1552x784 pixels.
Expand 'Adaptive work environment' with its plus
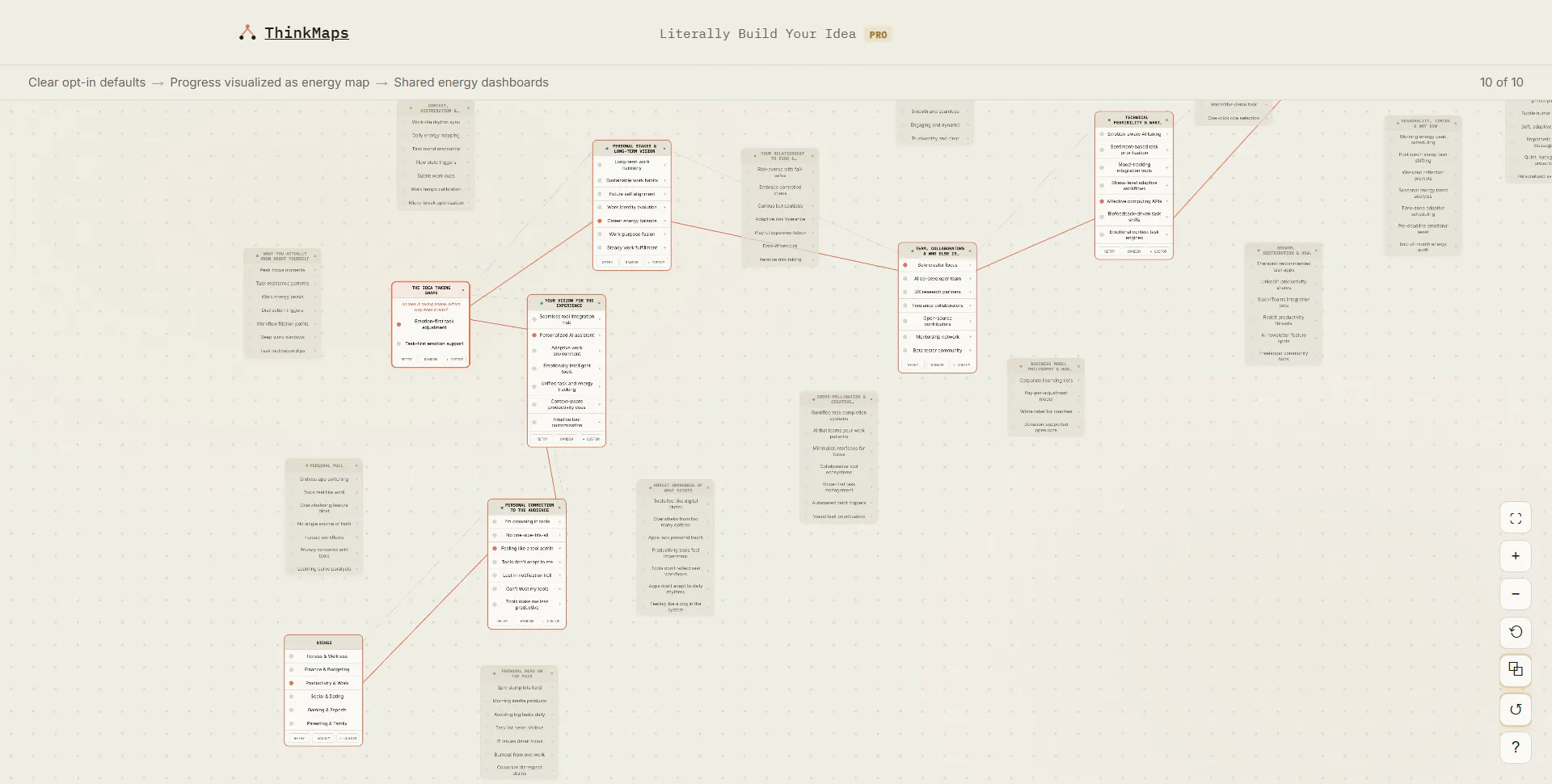tap(599, 351)
